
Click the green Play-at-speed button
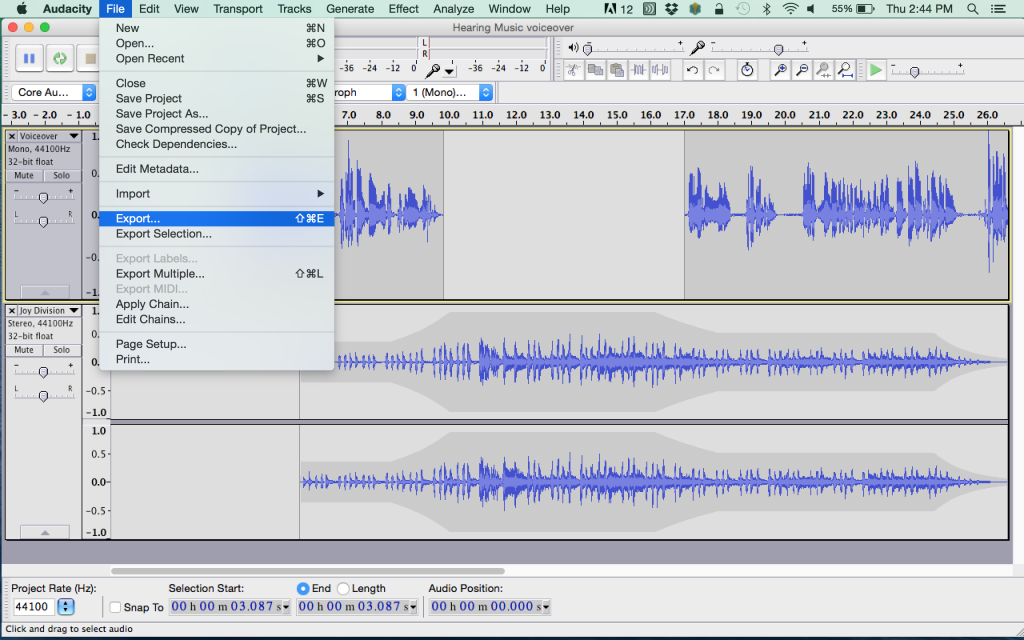pos(876,70)
